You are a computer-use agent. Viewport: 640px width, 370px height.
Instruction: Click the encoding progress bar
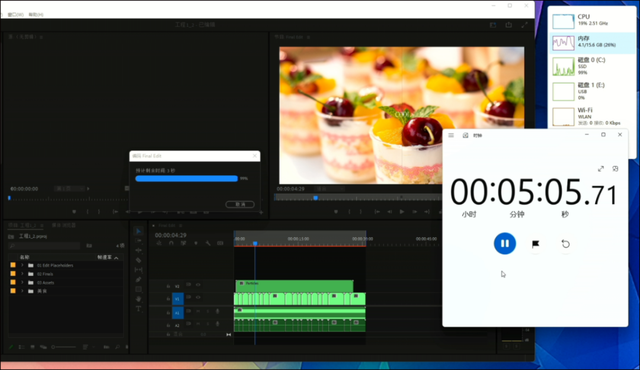[187, 179]
